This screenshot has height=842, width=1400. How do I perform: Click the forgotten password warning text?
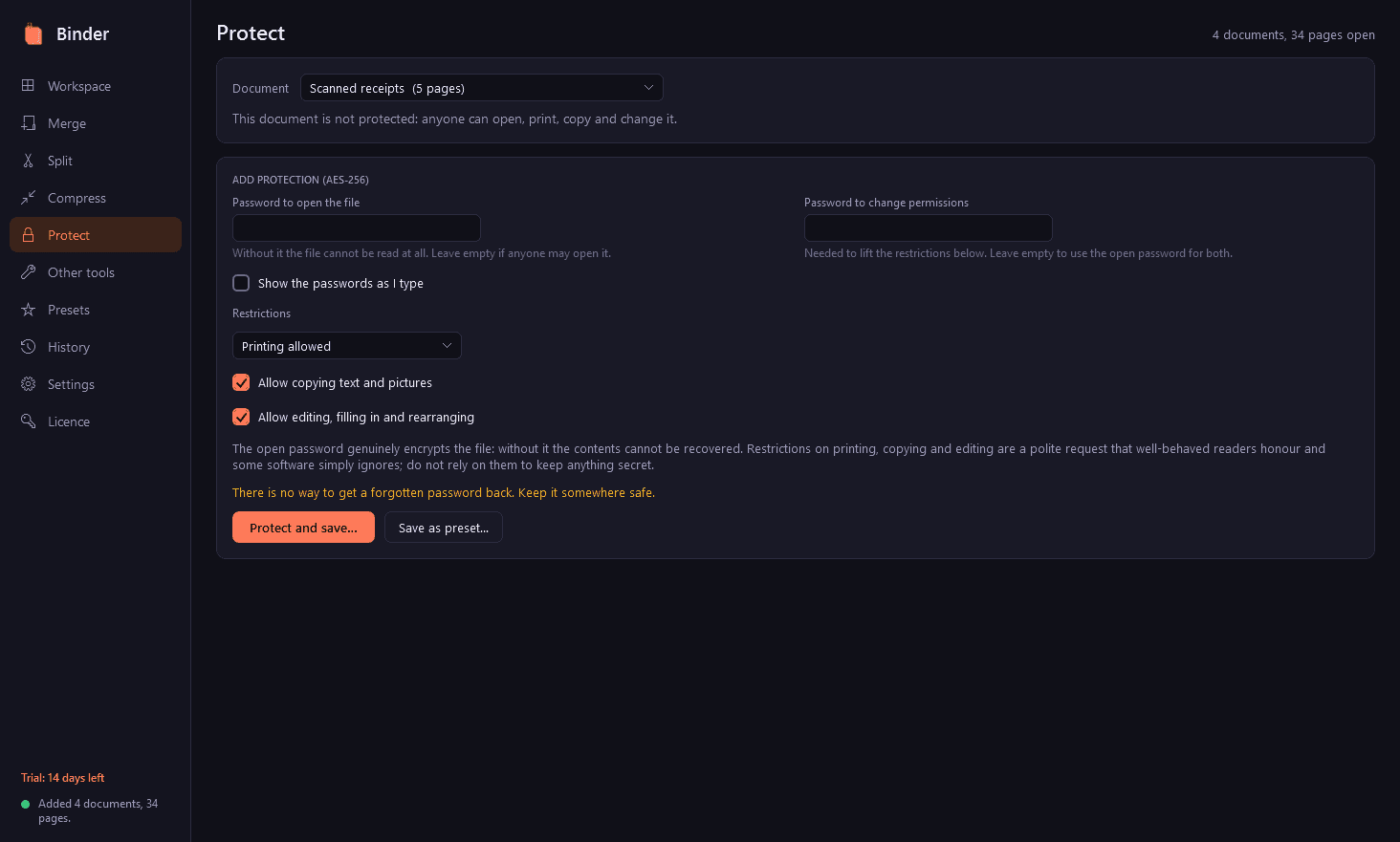click(x=444, y=493)
